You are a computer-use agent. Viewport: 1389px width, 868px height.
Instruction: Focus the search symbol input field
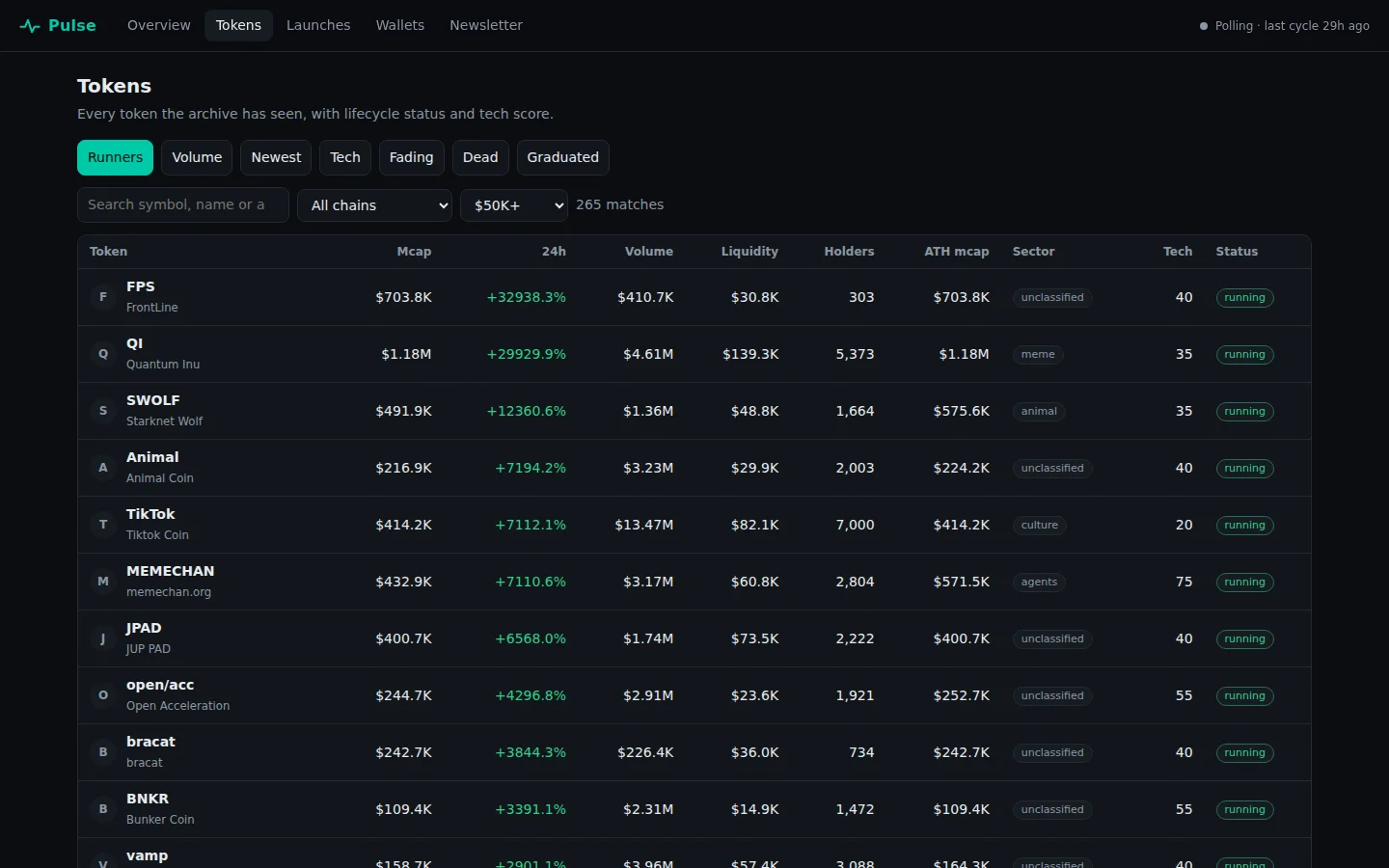click(183, 204)
